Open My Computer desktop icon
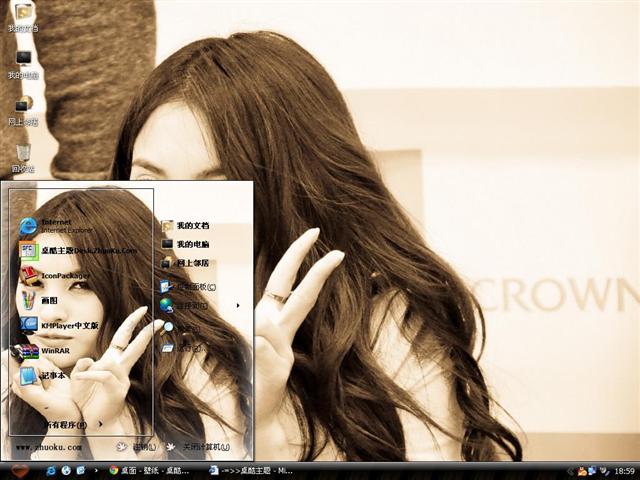 [23, 65]
